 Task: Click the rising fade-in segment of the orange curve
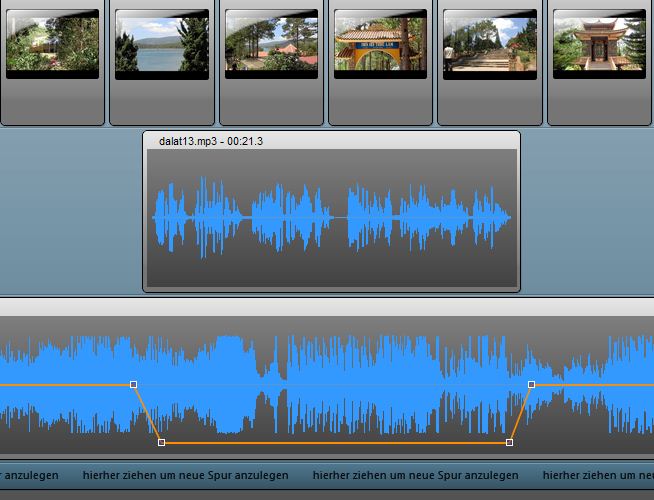click(x=520, y=413)
